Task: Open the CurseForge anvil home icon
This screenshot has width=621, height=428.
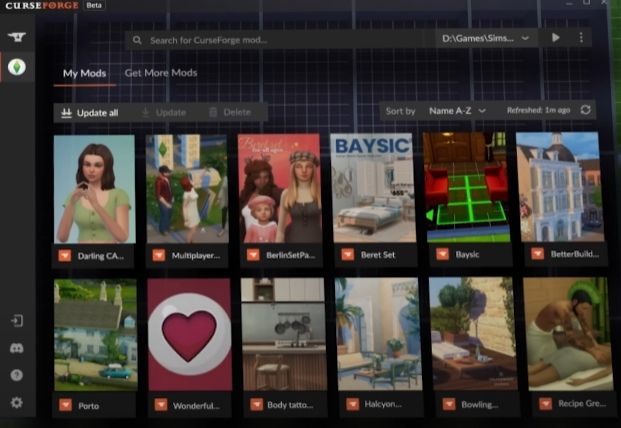Action: (x=17, y=37)
